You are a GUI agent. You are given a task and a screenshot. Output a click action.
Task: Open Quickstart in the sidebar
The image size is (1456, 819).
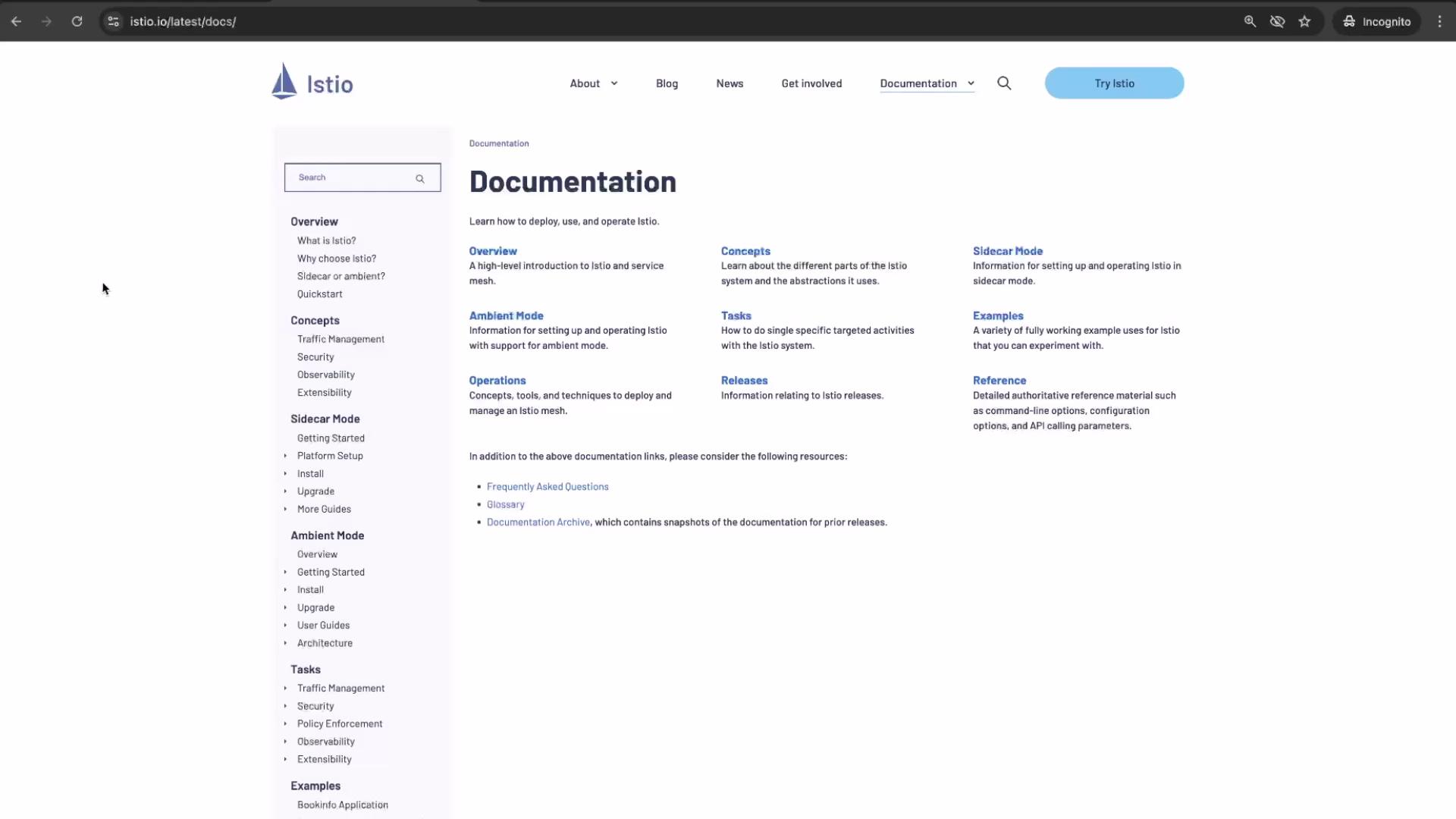click(x=319, y=294)
